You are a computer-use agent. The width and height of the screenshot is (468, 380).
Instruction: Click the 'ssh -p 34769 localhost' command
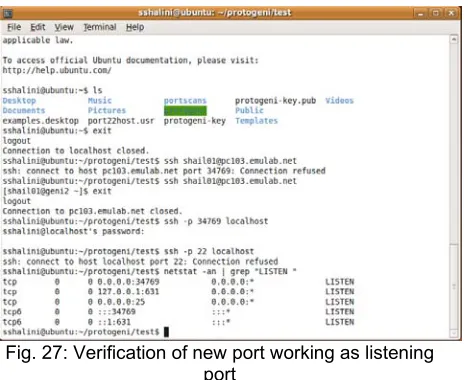click(216, 221)
